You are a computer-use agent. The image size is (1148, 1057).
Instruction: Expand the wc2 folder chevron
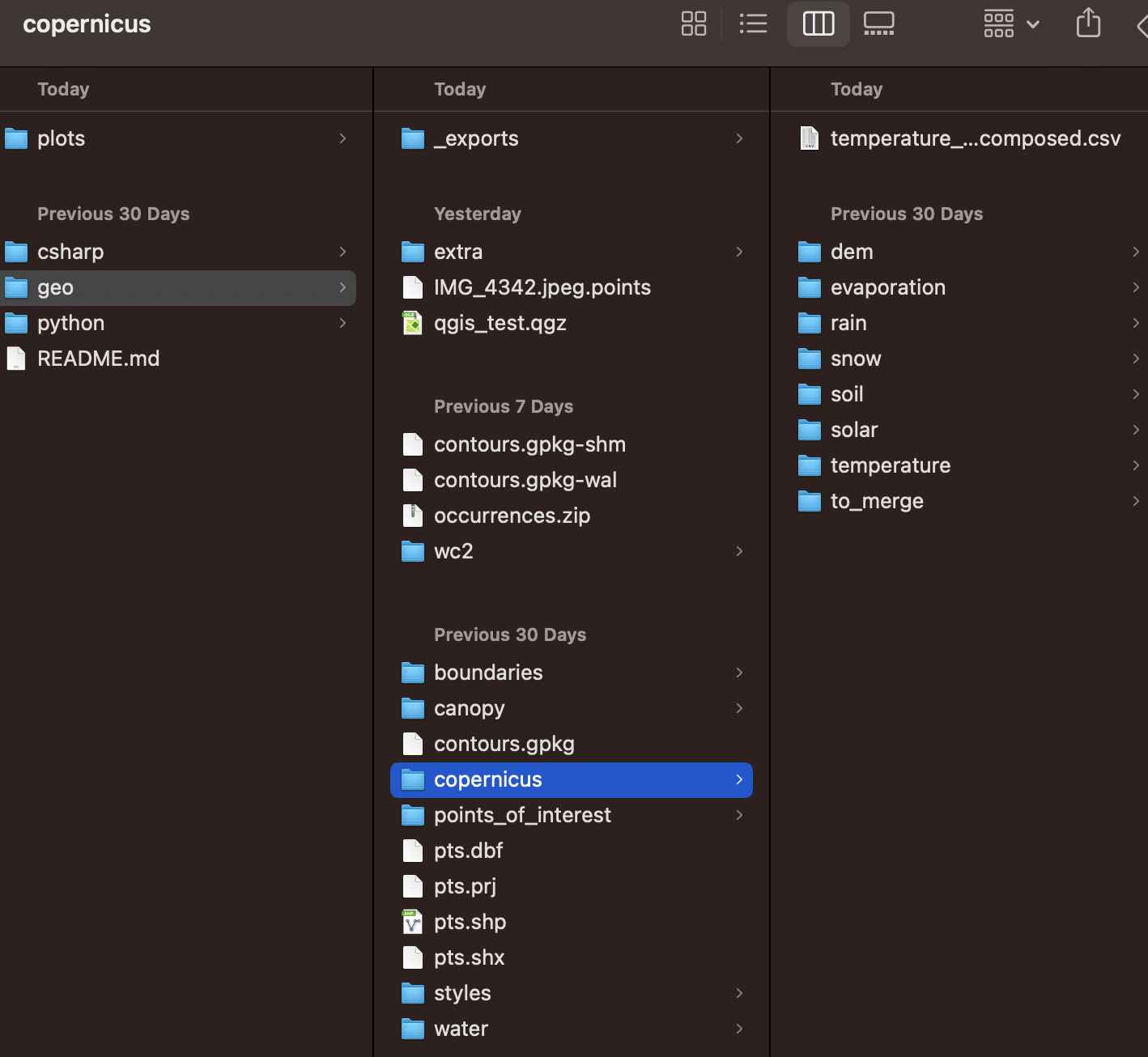pos(739,551)
